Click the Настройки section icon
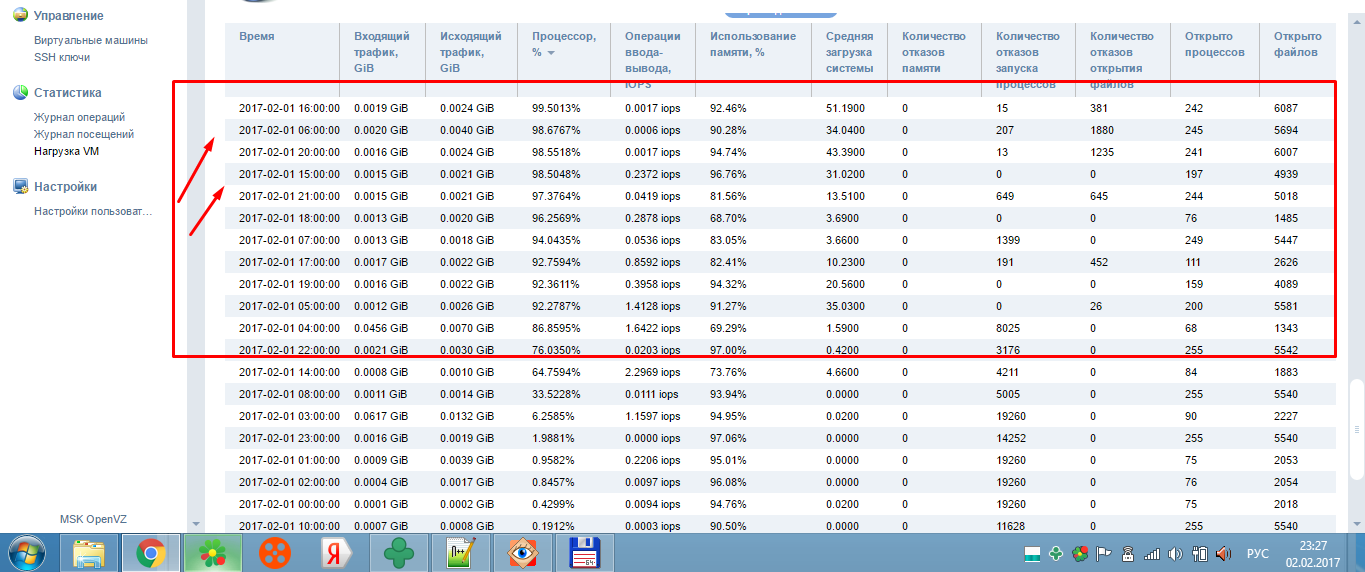Viewport: 1365px width, 572px height. [20, 187]
